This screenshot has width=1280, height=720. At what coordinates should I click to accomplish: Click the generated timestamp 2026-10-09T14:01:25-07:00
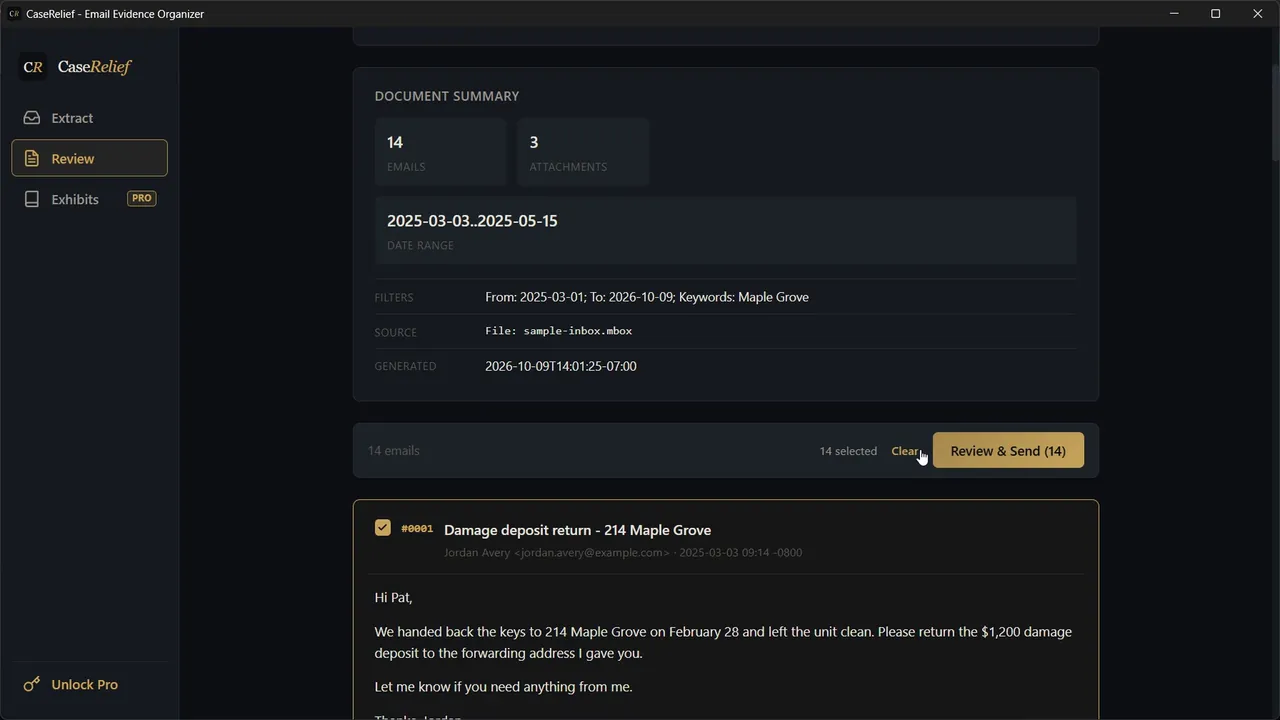pos(561,366)
